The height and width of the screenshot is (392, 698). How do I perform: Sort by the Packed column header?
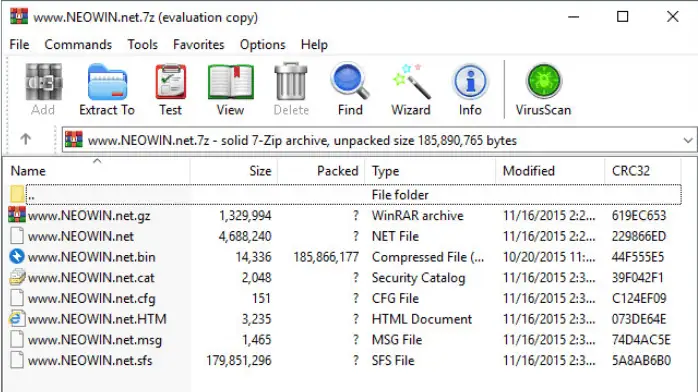(321, 171)
